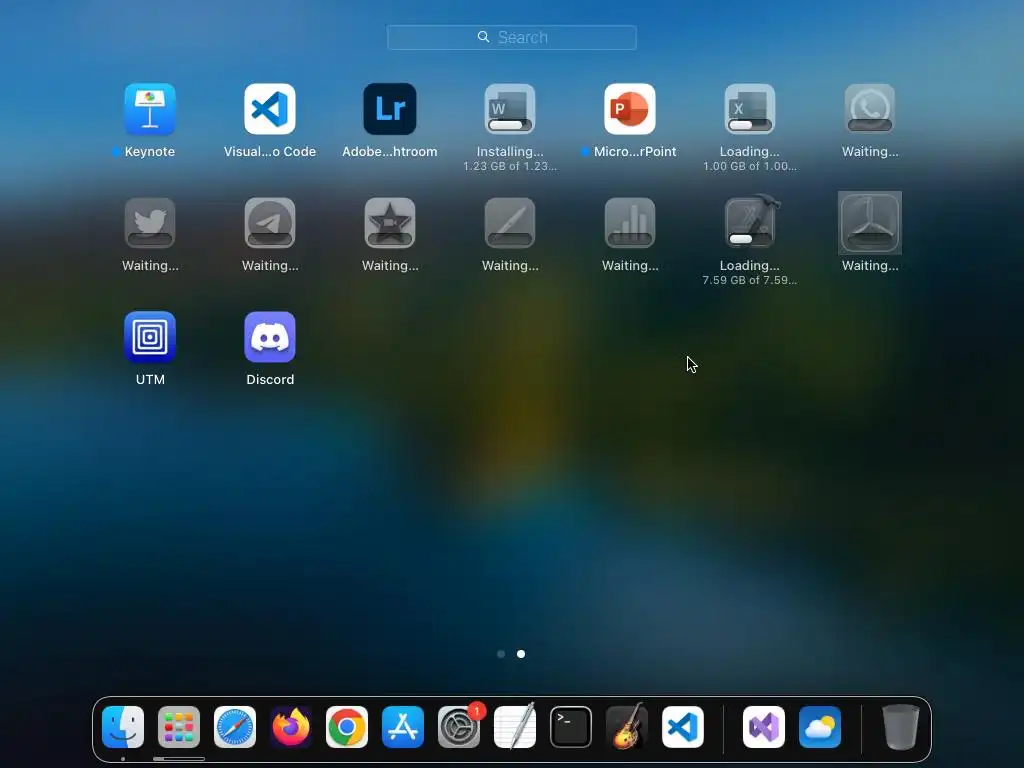Click the "Discord" label
This screenshot has width=1024, height=768.
pyautogui.click(x=270, y=379)
